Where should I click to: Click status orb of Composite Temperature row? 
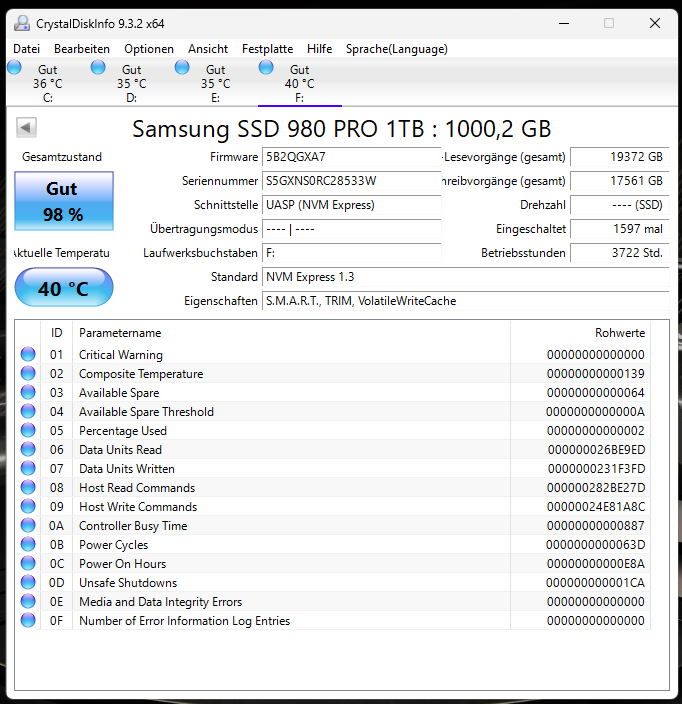pos(28,373)
